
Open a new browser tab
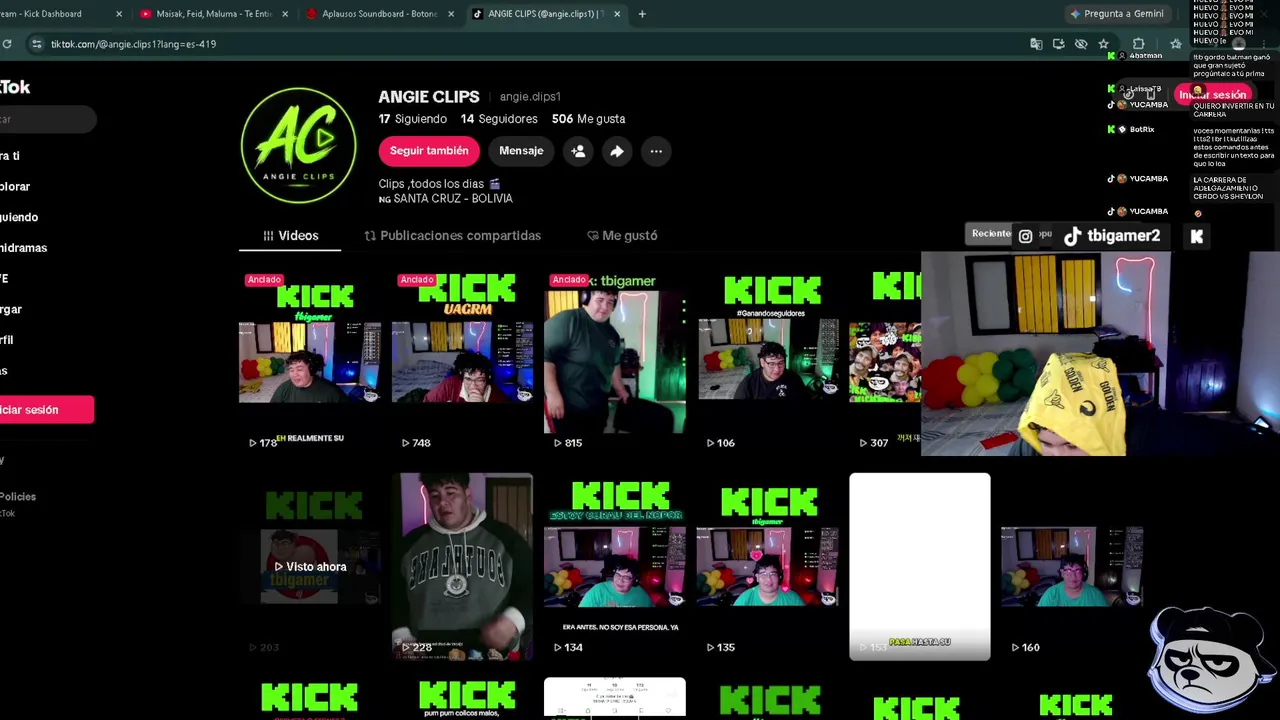(642, 14)
